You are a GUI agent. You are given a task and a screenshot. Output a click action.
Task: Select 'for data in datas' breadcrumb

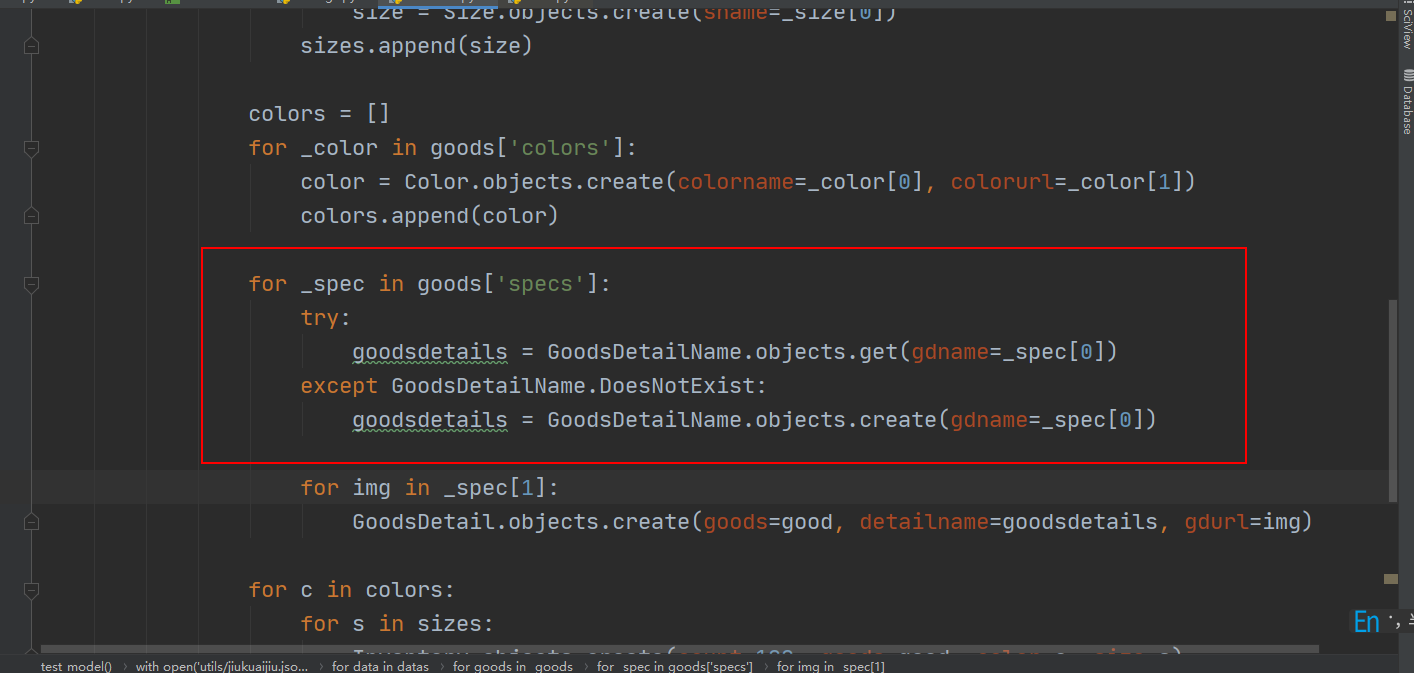(380, 666)
